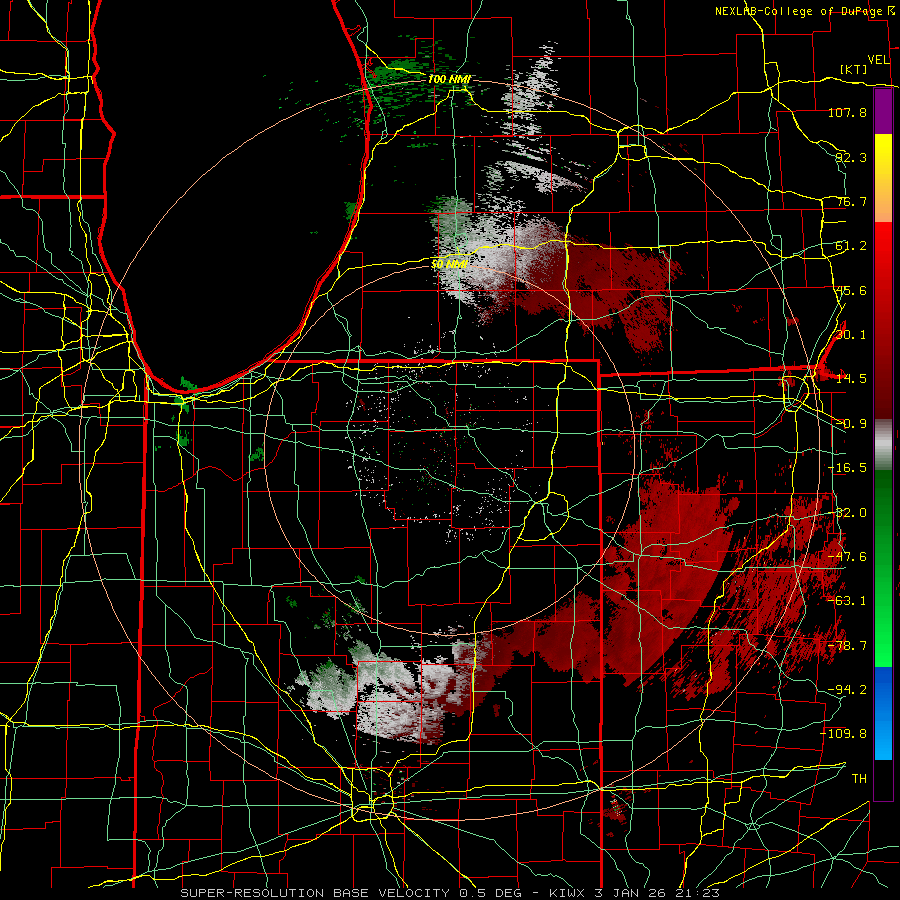
Task: Click the 45.6 legend value
Action: pyautogui.click(x=851, y=290)
